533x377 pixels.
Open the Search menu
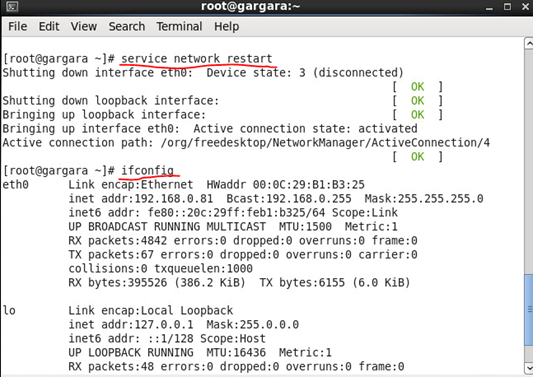tap(127, 27)
